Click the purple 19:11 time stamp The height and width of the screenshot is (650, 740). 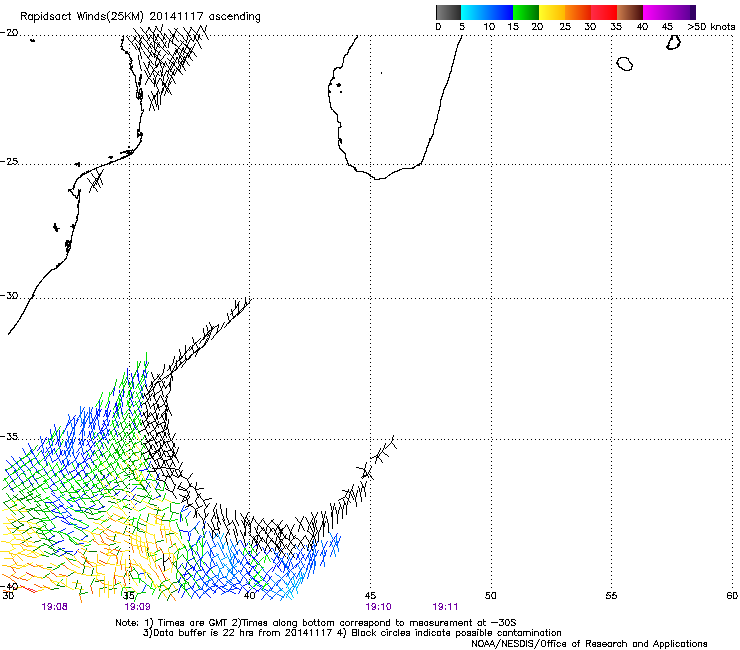[x=445, y=607]
